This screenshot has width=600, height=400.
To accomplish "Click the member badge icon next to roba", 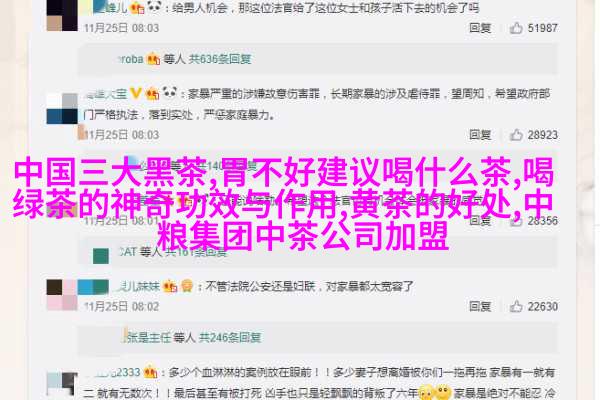I will click(153, 59).
